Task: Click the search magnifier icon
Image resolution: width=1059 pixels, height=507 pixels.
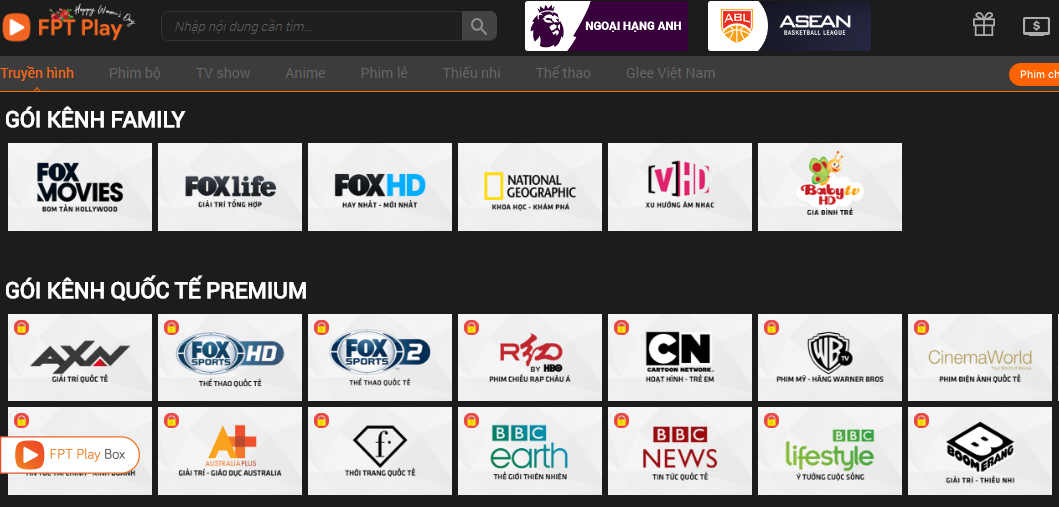Action: coord(479,26)
